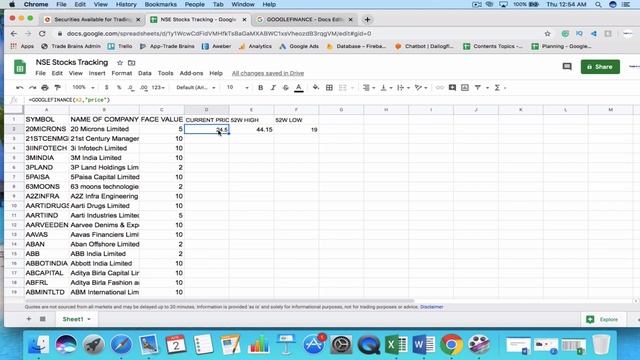Image resolution: width=640 pixels, height=360 pixels.
Task: Open Finder from the Dock
Action: [38, 345]
